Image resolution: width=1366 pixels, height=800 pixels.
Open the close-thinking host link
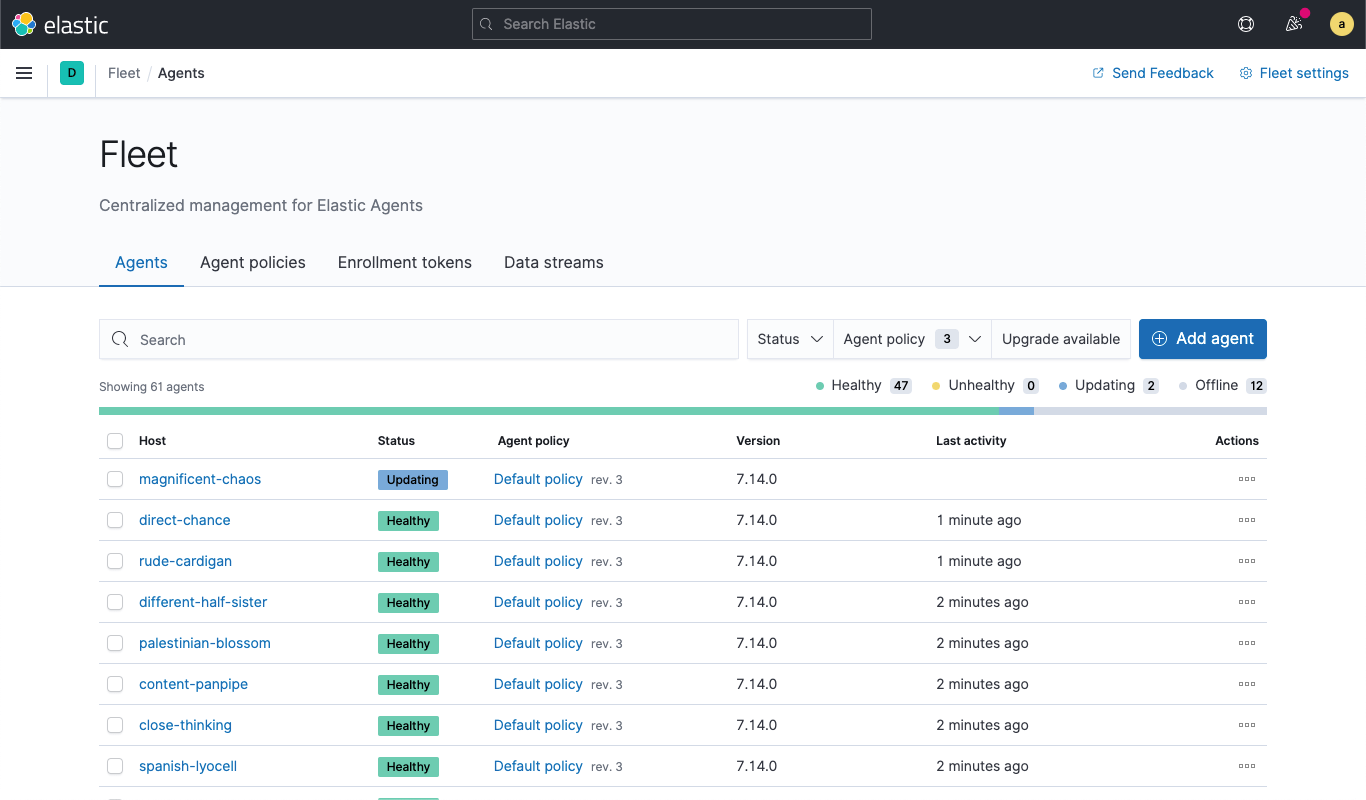click(185, 725)
